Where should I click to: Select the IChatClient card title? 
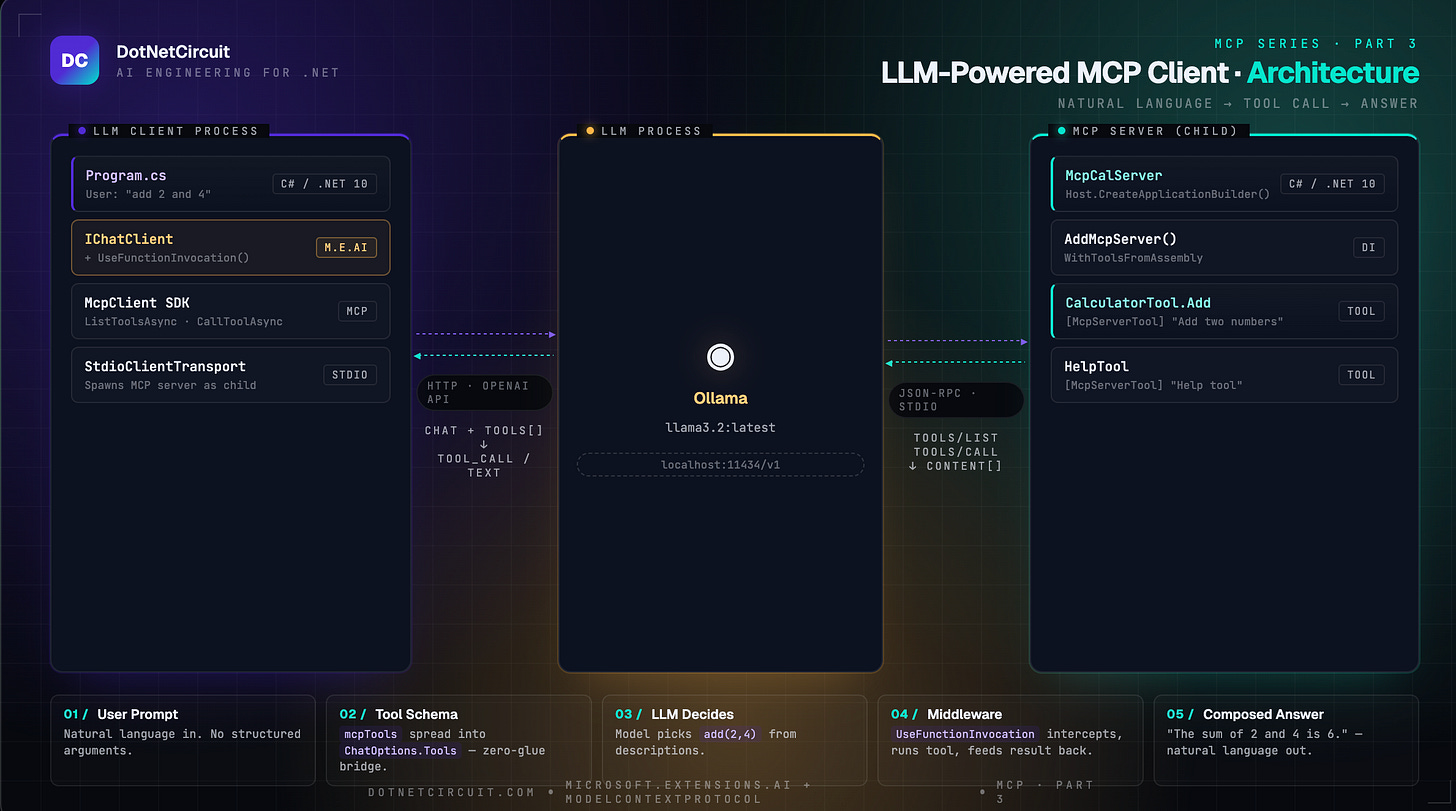click(x=129, y=239)
